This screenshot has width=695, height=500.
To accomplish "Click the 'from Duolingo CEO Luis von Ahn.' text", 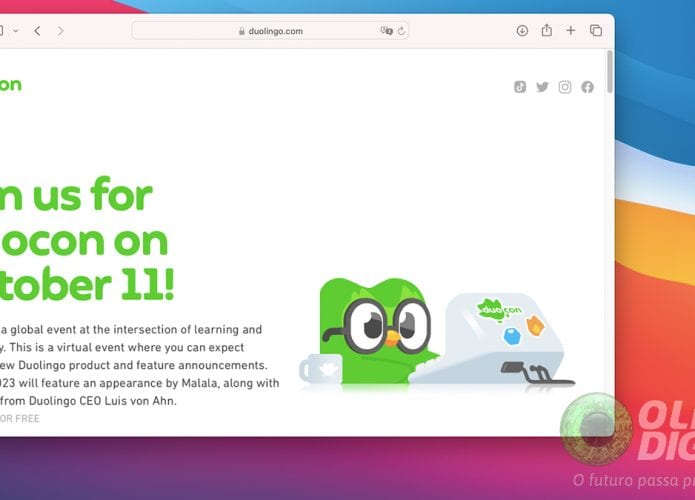I will click(x=88, y=401).
